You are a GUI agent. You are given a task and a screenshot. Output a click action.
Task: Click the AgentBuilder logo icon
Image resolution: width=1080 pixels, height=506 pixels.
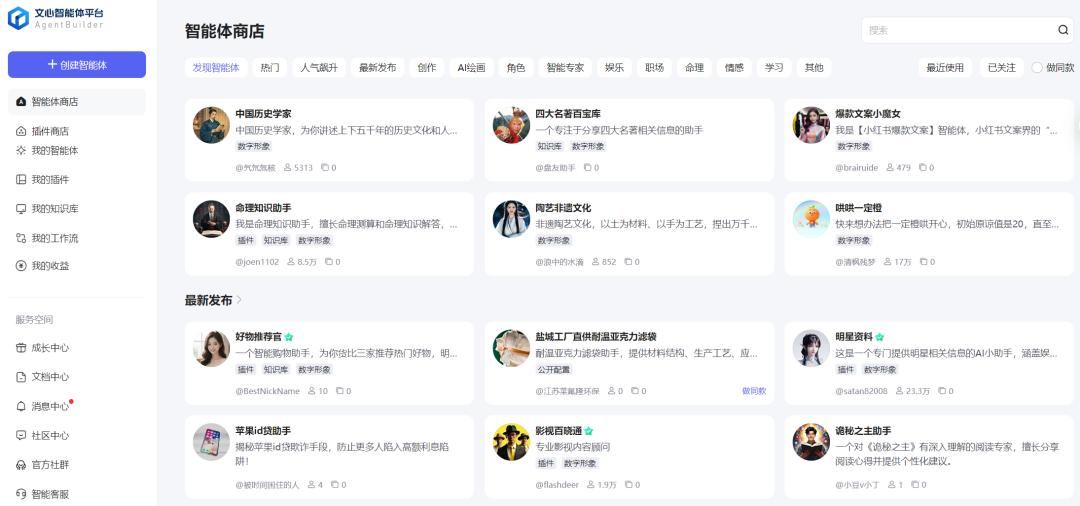(18, 19)
